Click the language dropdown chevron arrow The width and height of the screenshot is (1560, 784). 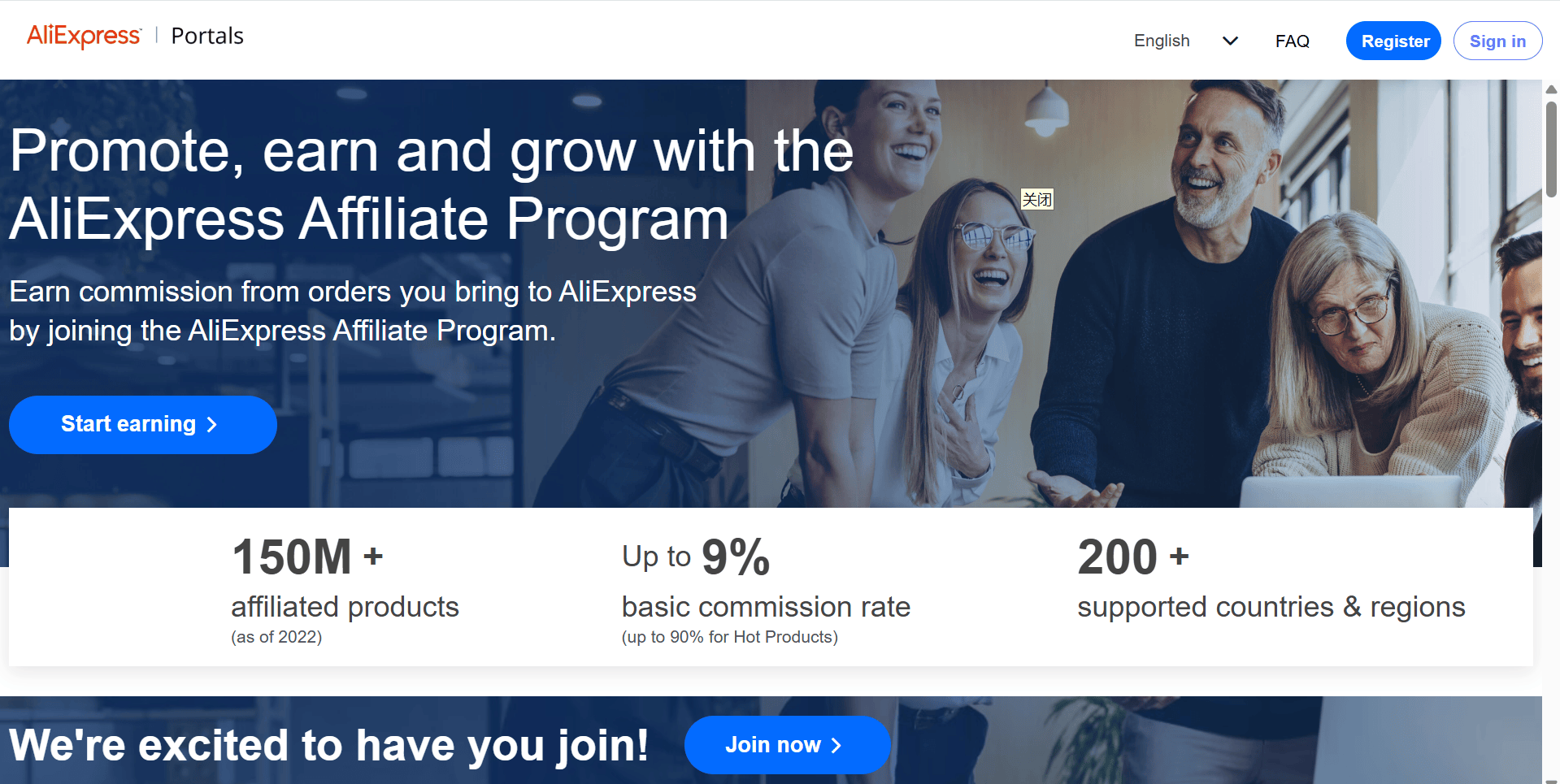tap(1230, 41)
